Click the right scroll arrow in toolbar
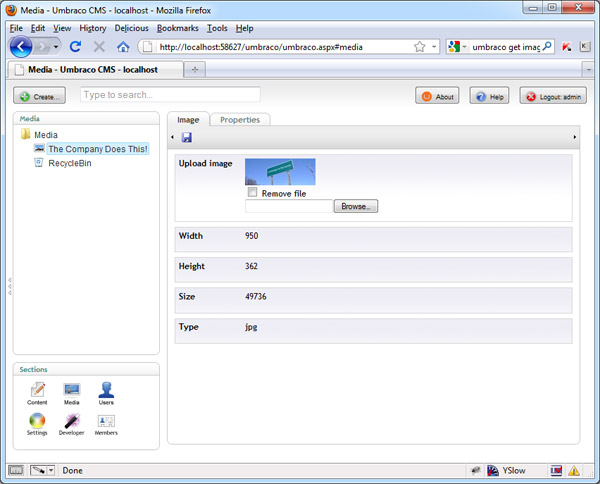Screen dimensions: 600x484 click(575, 137)
